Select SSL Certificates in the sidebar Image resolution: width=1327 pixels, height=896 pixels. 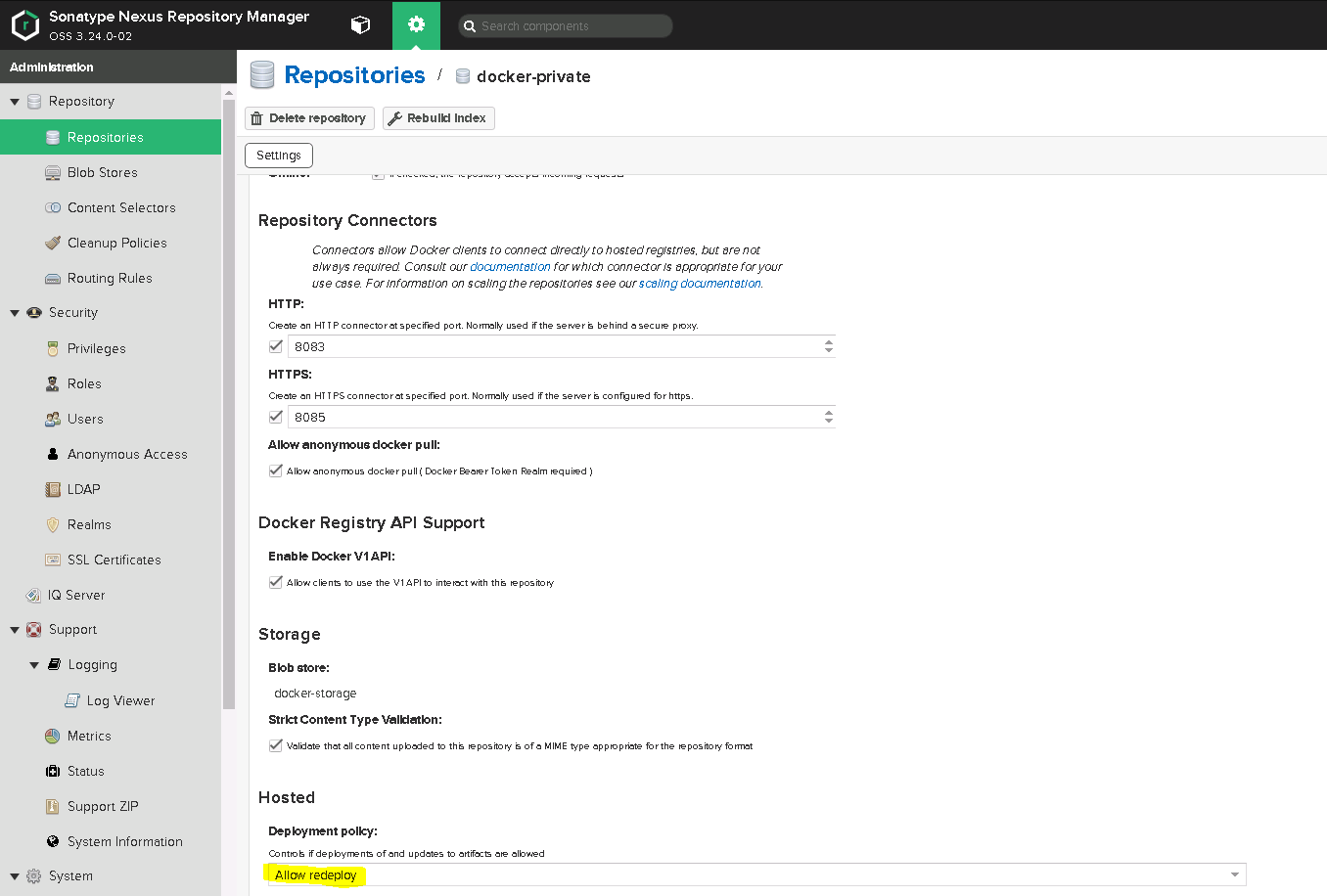click(111, 560)
